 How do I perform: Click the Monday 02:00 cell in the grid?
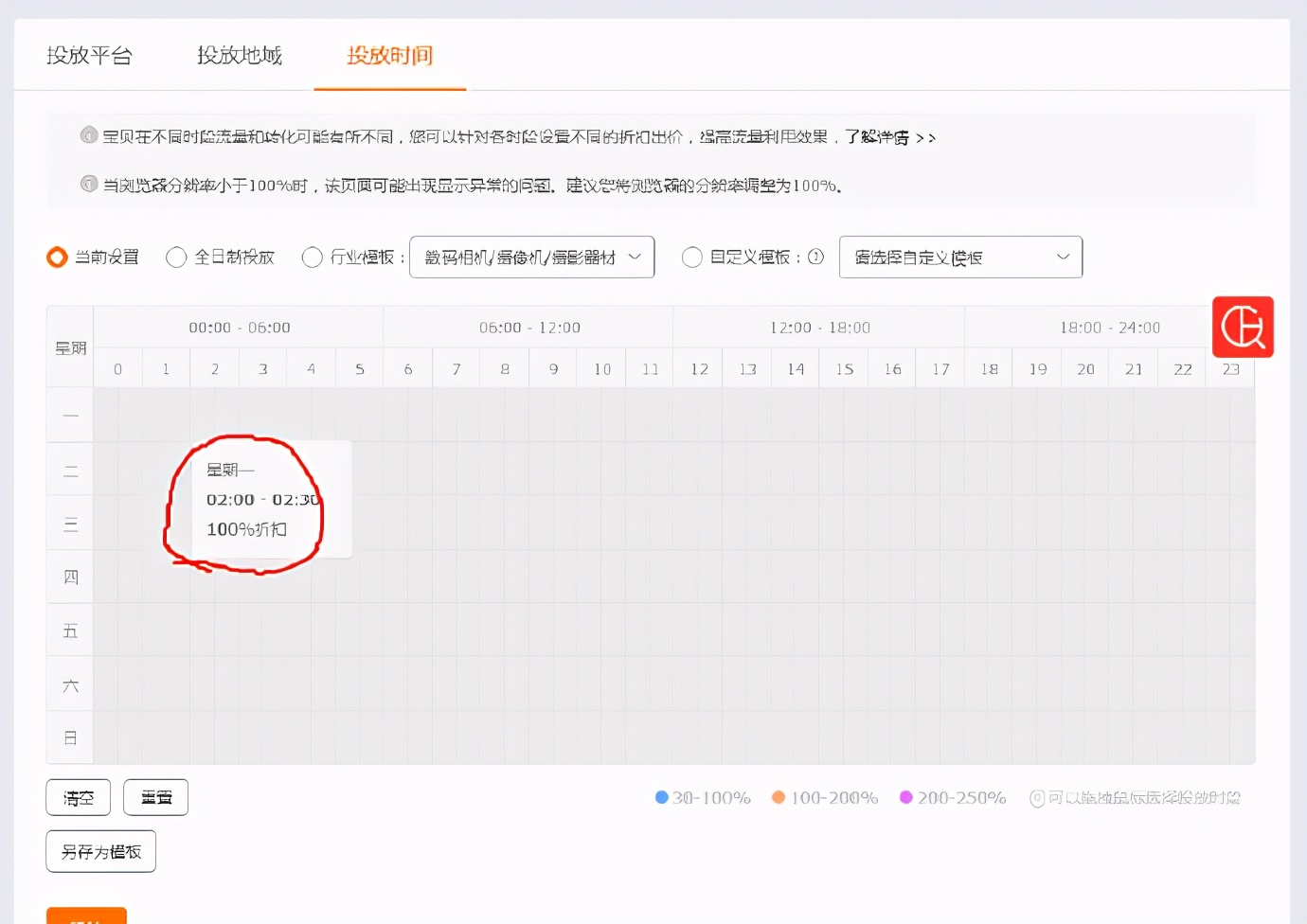pos(214,415)
